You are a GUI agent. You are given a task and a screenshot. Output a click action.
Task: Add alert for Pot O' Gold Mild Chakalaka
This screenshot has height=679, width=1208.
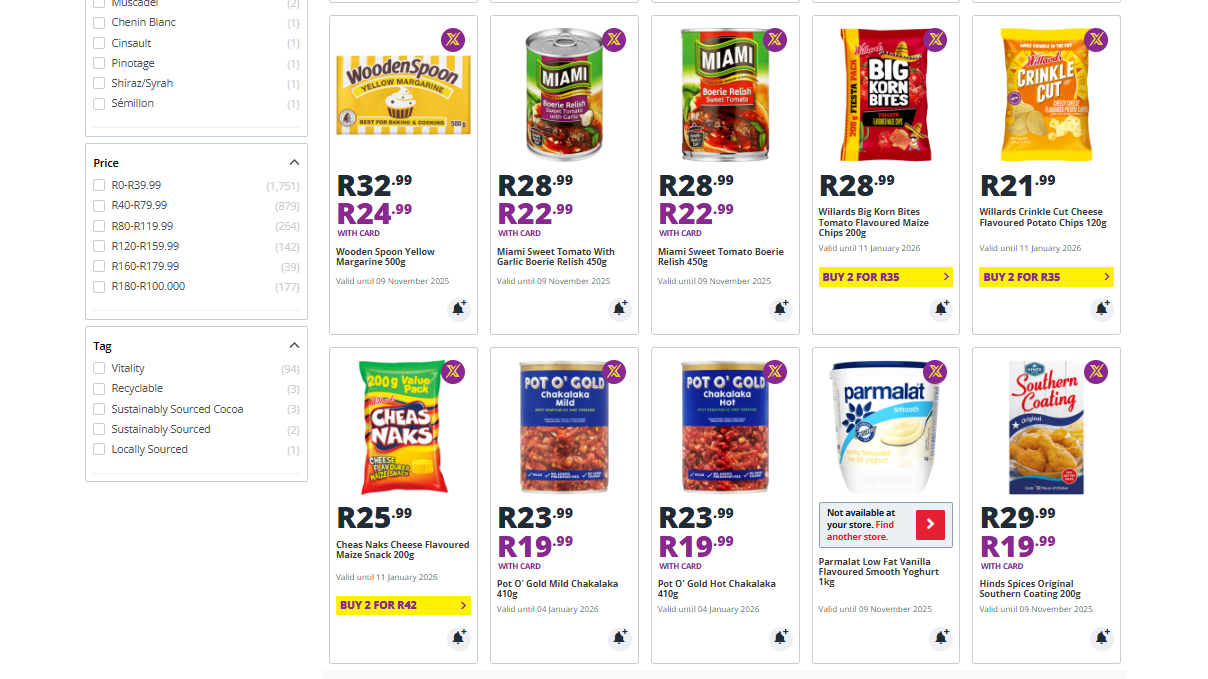click(x=619, y=637)
